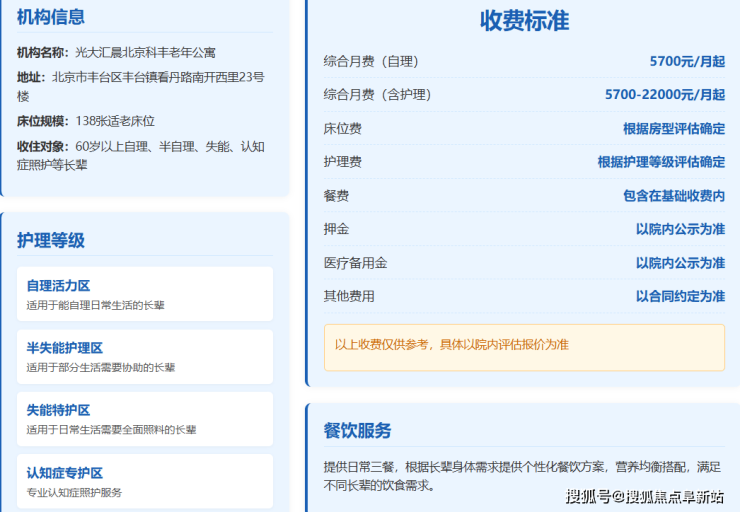
Task: Click the 5700-22000元/月起 price
Action: [665, 95]
